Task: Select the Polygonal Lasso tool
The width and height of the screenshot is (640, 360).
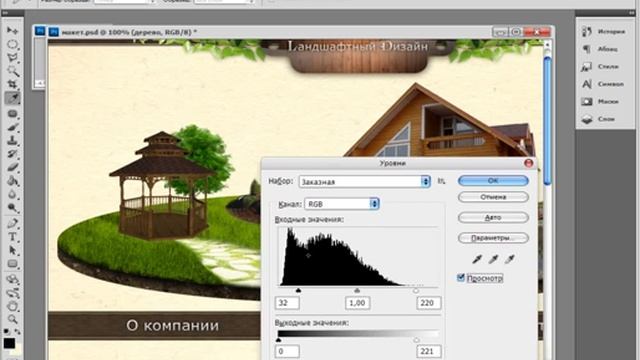Action: click(12, 58)
